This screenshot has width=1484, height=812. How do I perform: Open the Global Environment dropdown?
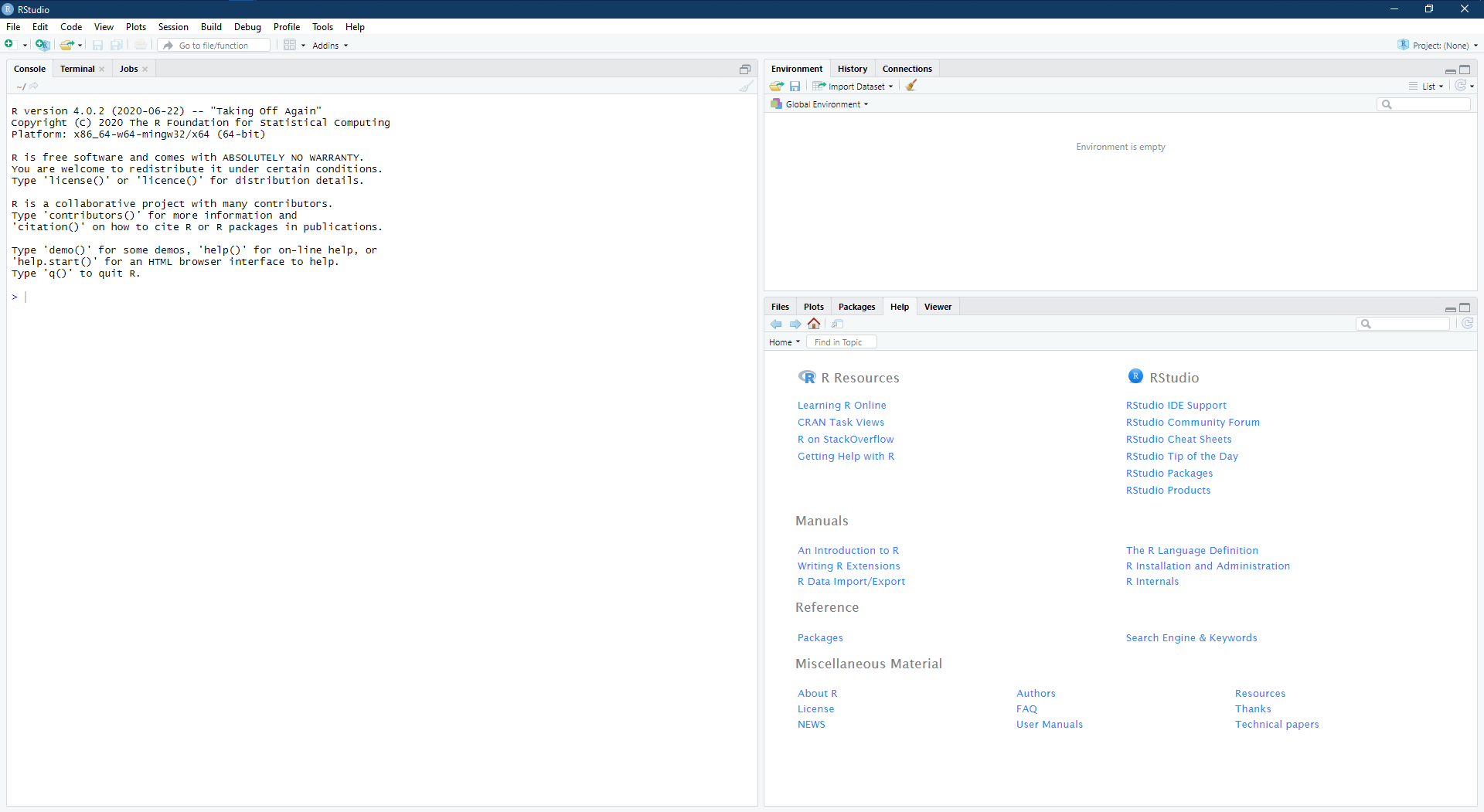[819, 104]
